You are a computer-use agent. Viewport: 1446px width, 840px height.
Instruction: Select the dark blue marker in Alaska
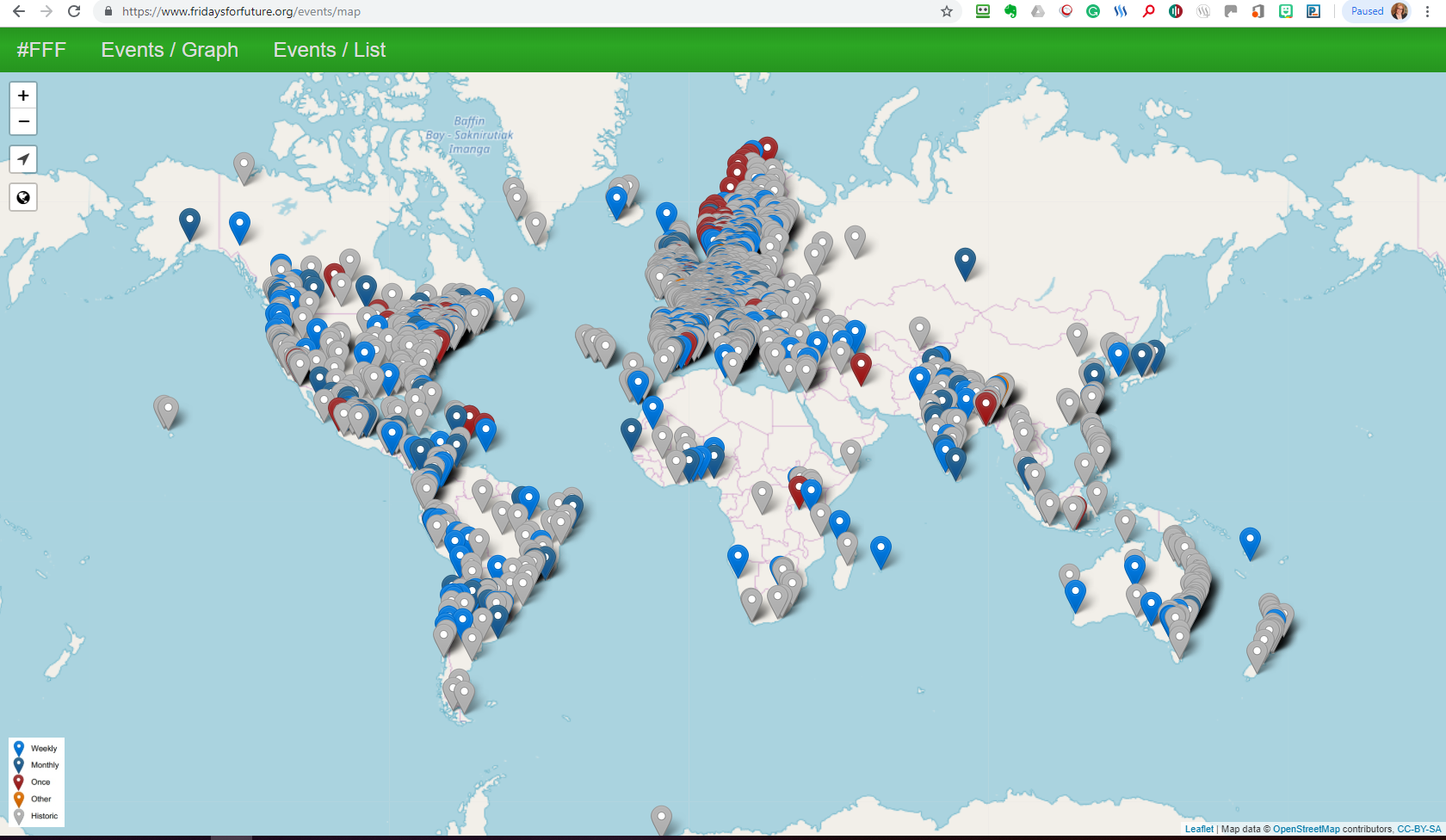189,224
